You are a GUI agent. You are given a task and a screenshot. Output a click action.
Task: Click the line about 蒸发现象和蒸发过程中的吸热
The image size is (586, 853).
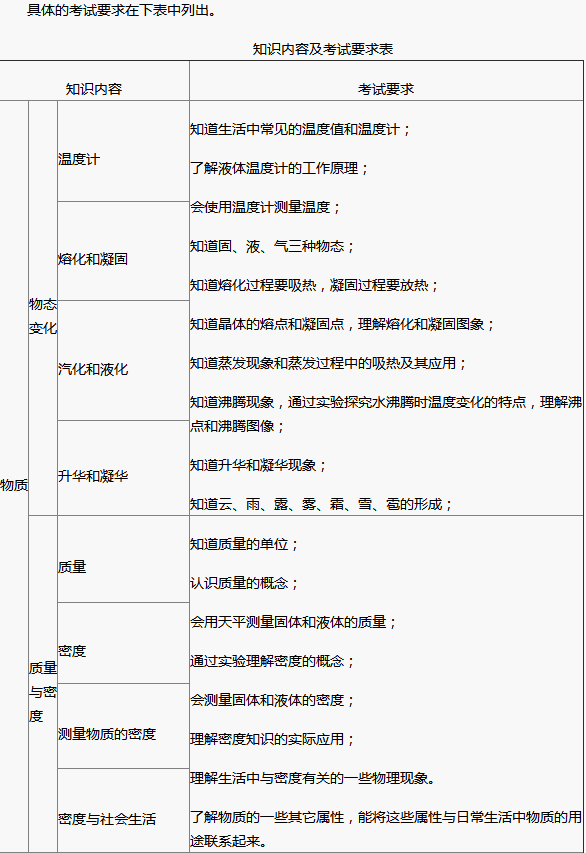click(x=328, y=363)
